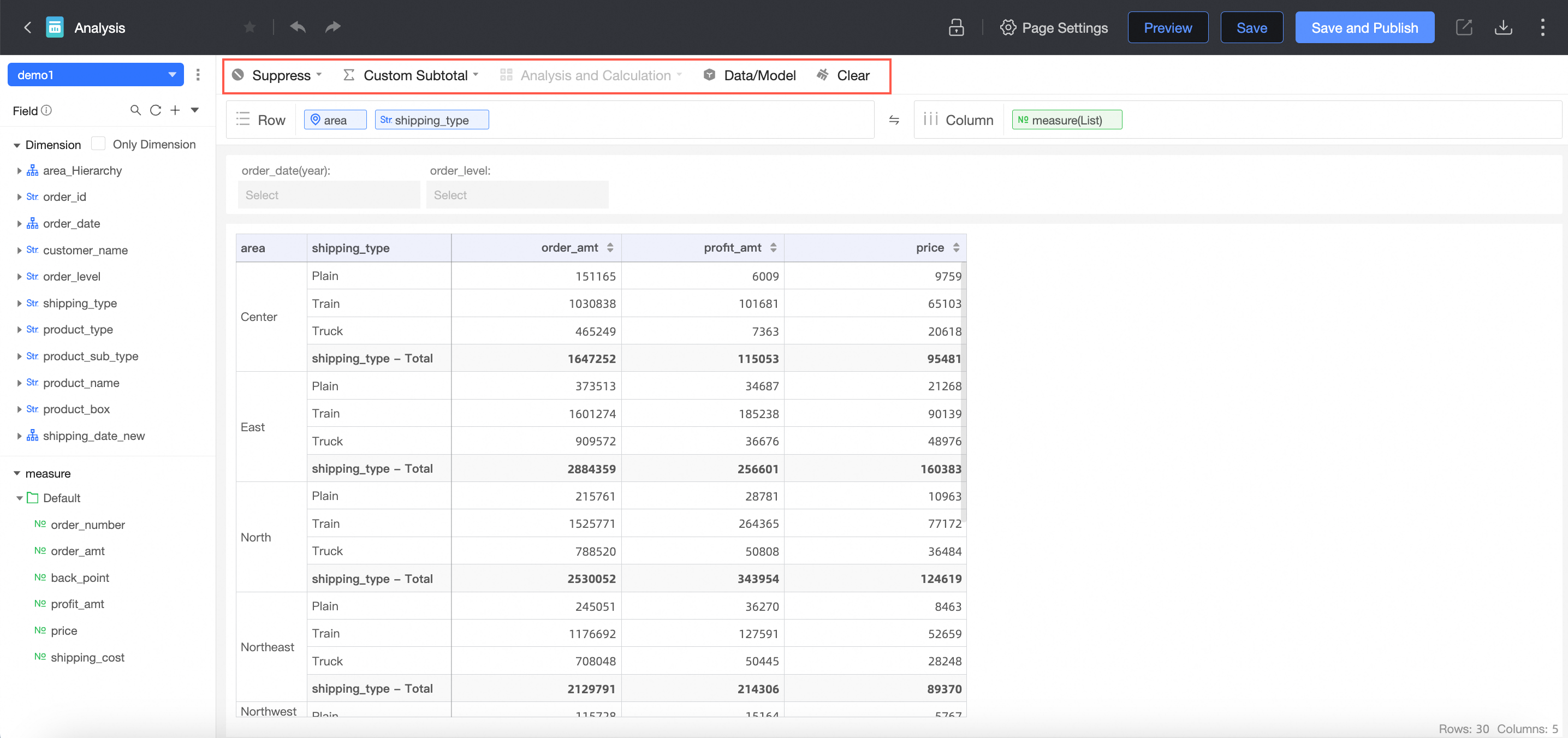Viewport: 1568px width, 738px height.
Task: Click the download icon in header
Action: (1503, 27)
